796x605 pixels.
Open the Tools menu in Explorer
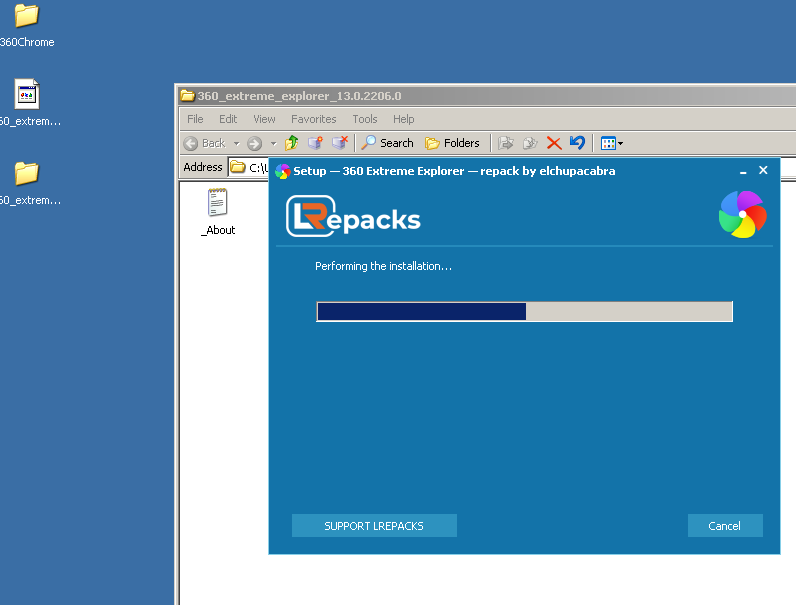[x=364, y=119]
